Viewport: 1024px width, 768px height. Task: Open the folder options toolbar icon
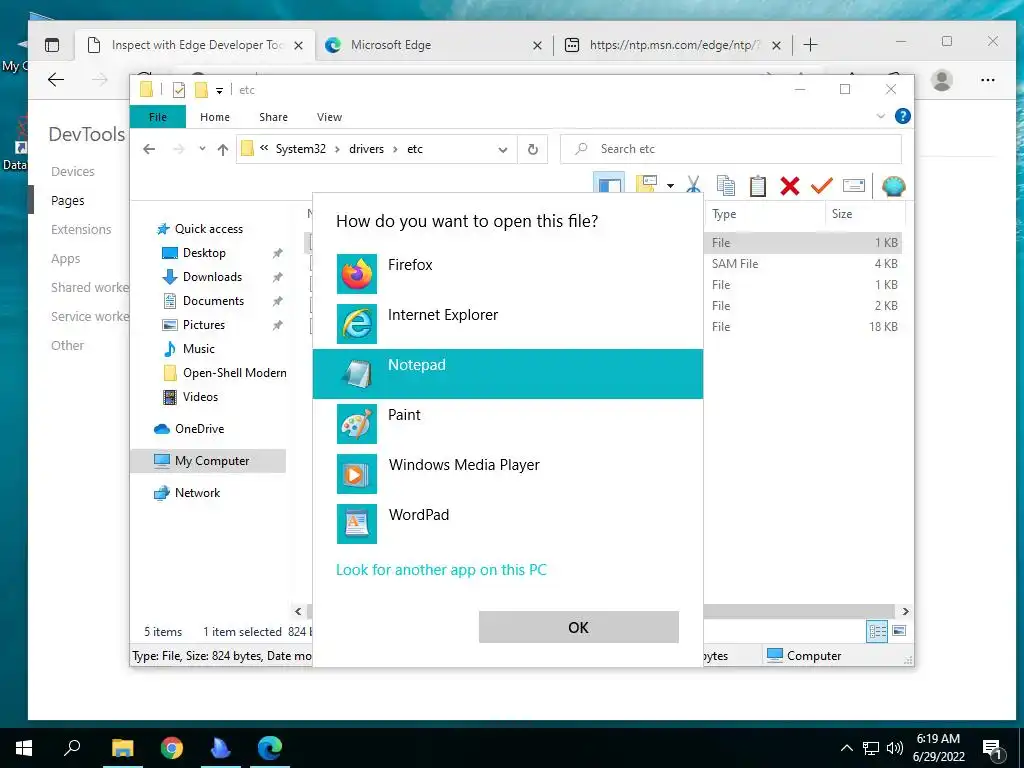[646, 185]
